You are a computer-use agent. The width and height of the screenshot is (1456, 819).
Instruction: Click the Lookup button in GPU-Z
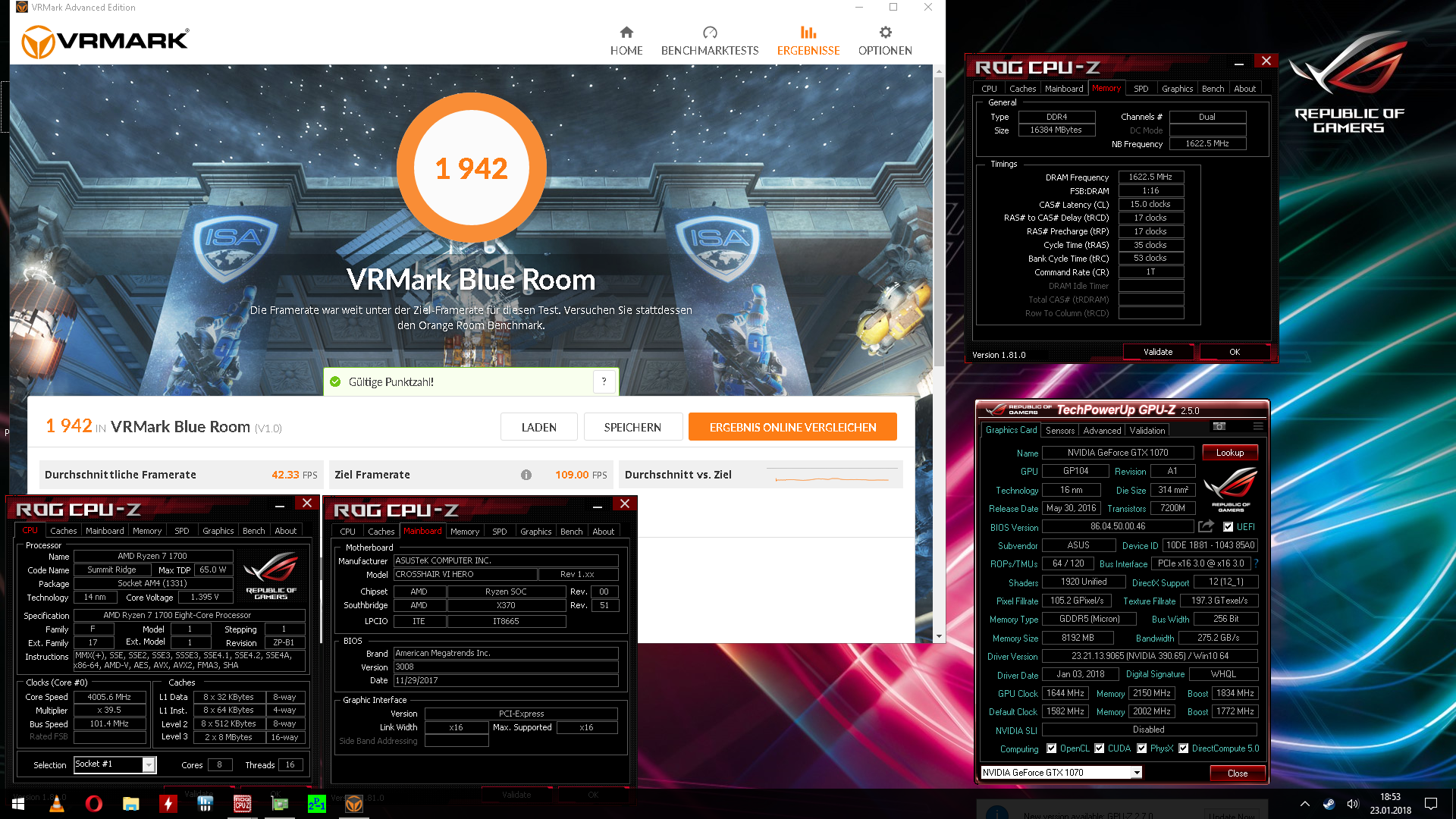click(1229, 453)
